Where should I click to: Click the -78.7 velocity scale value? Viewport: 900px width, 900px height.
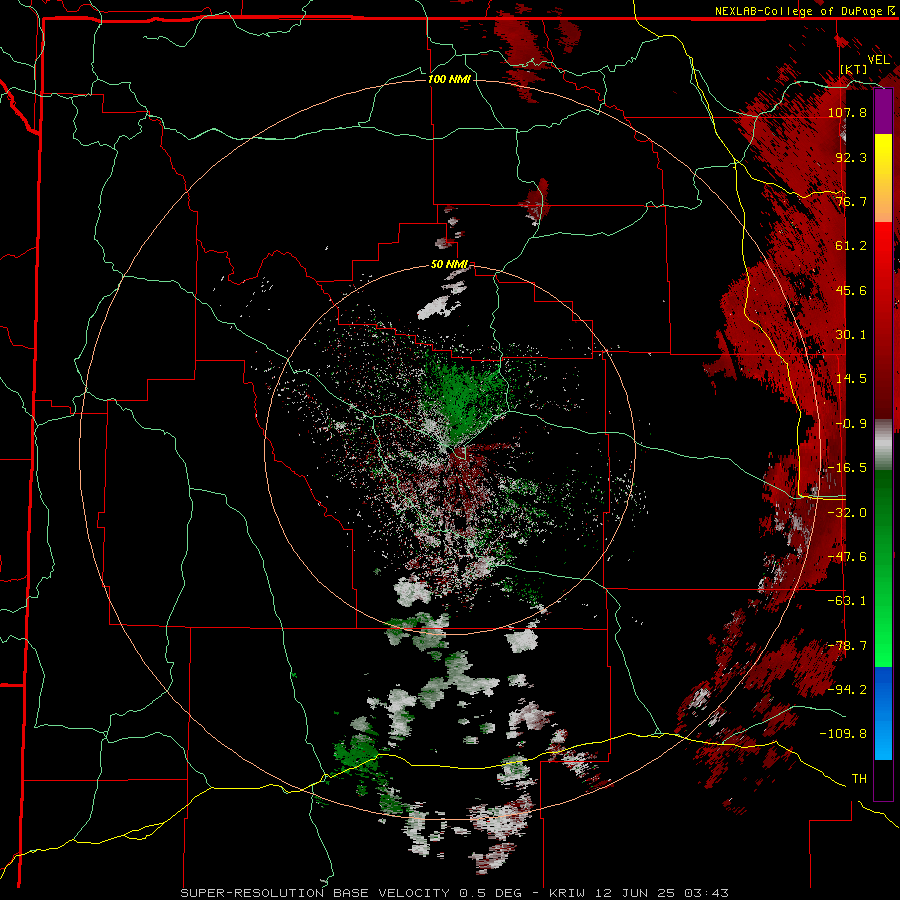(847, 646)
